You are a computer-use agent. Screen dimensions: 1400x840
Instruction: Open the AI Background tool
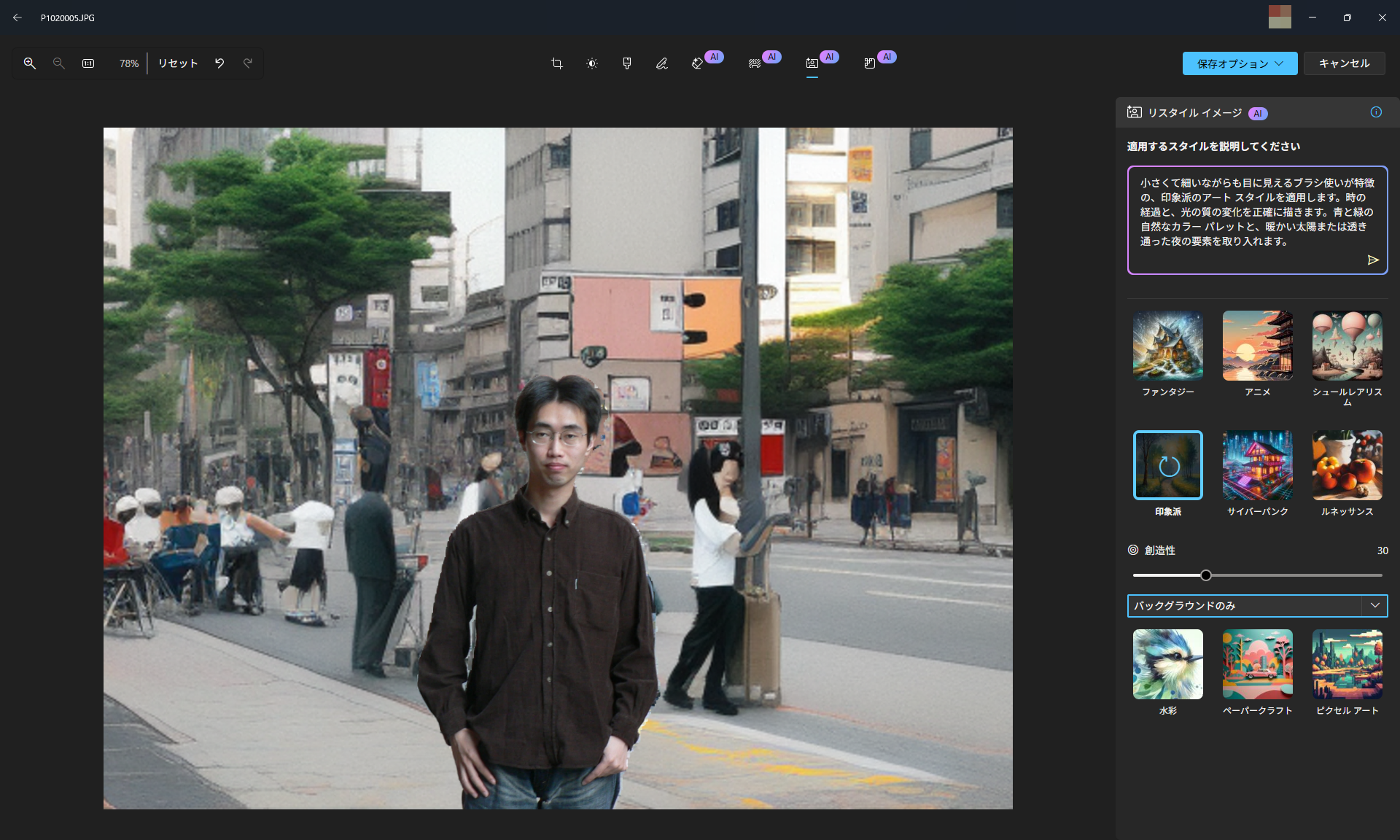pyautogui.click(x=753, y=63)
